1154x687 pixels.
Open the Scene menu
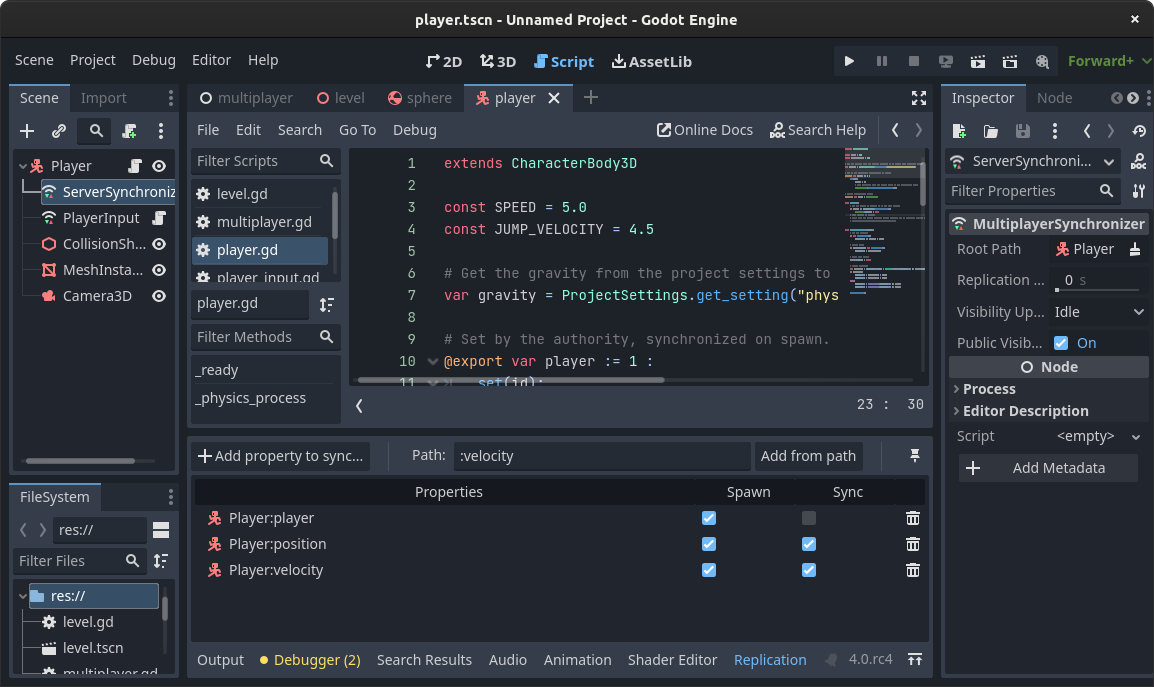pos(34,60)
